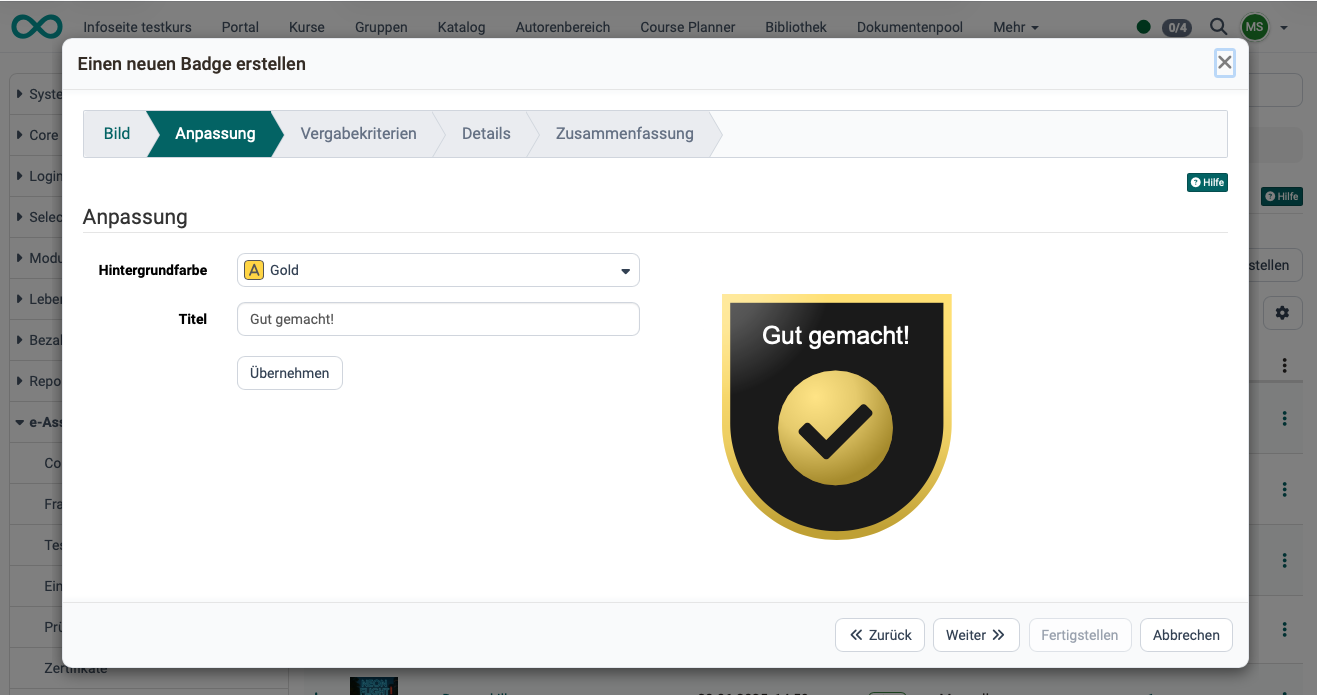The image size is (1317, 695).
Task: Click the gold badge preview image
Action: click(836, 416)
